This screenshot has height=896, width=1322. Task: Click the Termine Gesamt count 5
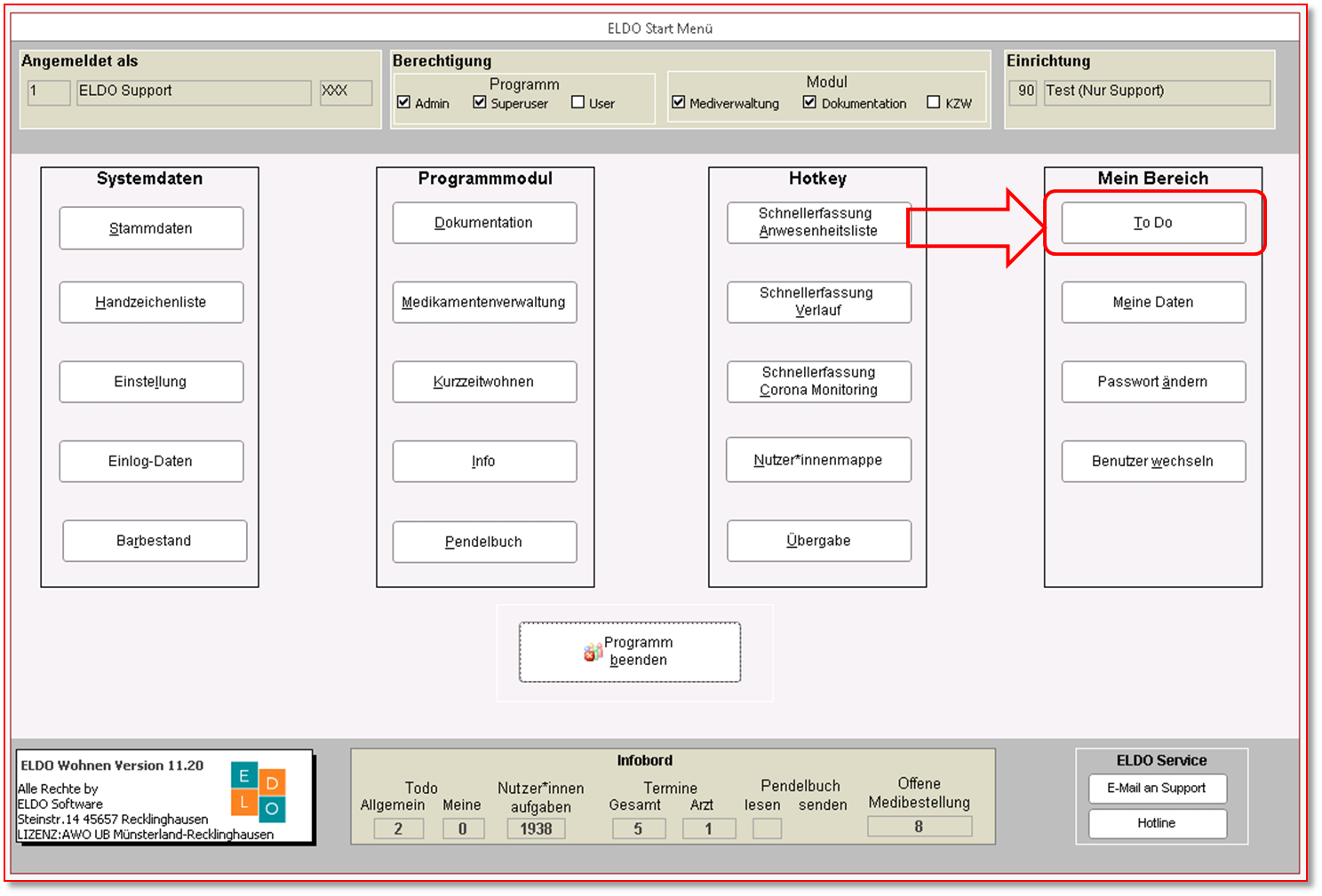coord(639,829)
